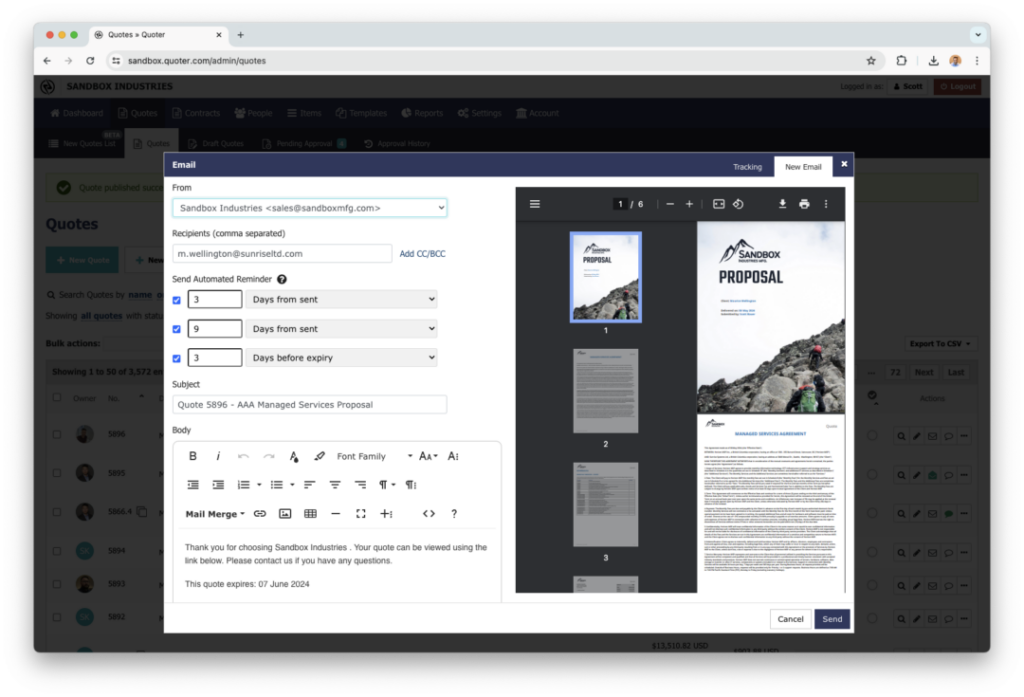The width and height of the screenshot is (1024, 697).
Task: Click the fit to page icon
Action: click(x=719, y=204)
